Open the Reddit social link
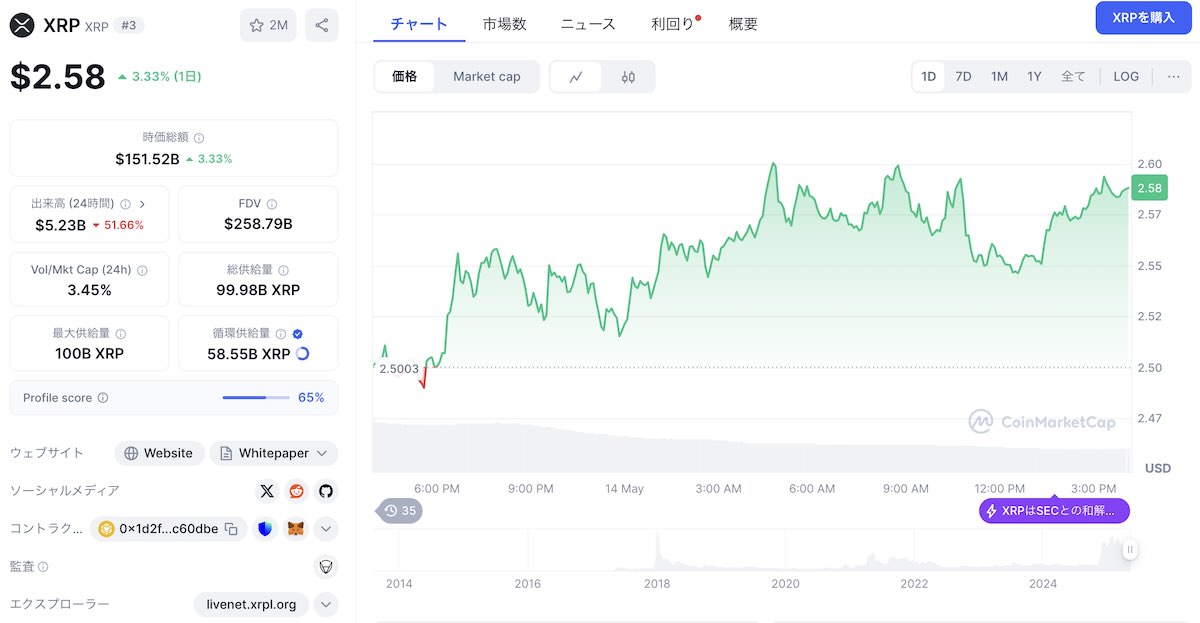This screenshot has height=623, width=1200. pos(296,491)
